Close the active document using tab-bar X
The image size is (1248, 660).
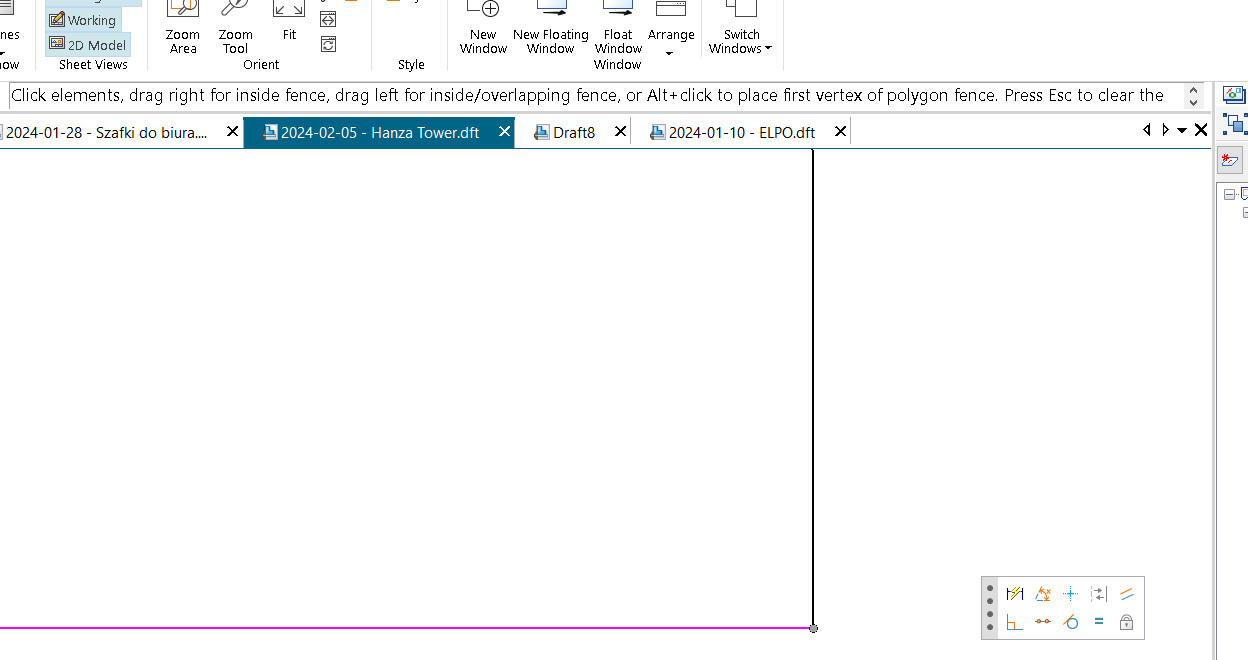click(1201, 130)
